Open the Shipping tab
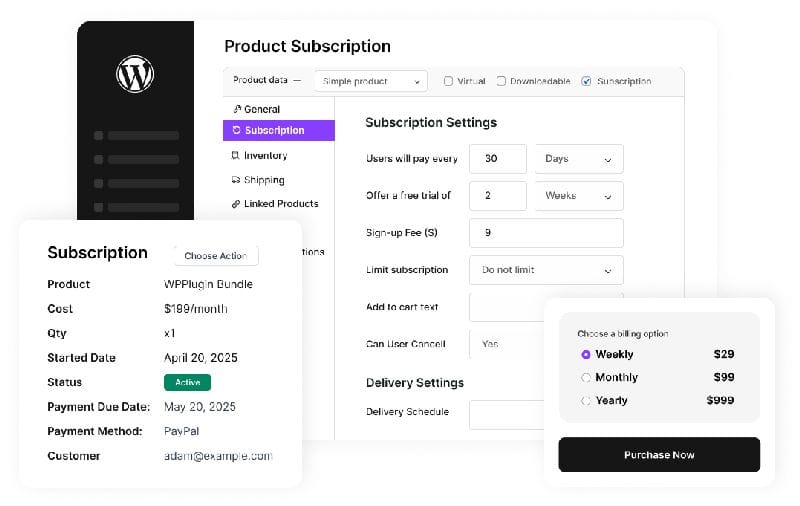Image resolution: width=800 pixels, height=506 pixels. coord(279,180)
